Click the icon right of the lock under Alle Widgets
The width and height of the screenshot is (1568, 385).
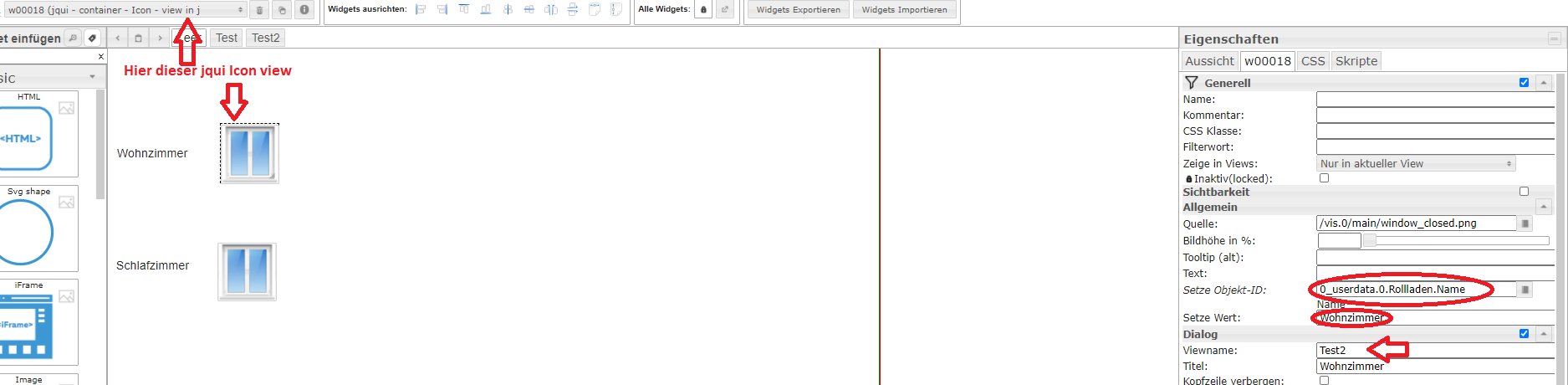pos(725,10)
